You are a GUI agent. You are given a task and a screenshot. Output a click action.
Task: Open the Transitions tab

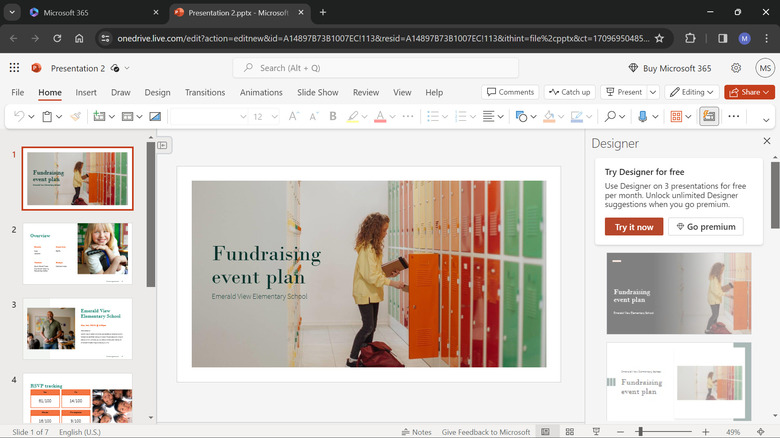[205, 92]
